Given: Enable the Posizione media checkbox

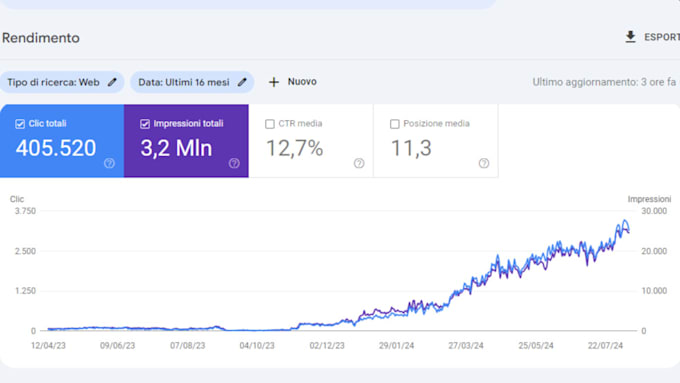Looking at the screenshot, I should point(395,124).
